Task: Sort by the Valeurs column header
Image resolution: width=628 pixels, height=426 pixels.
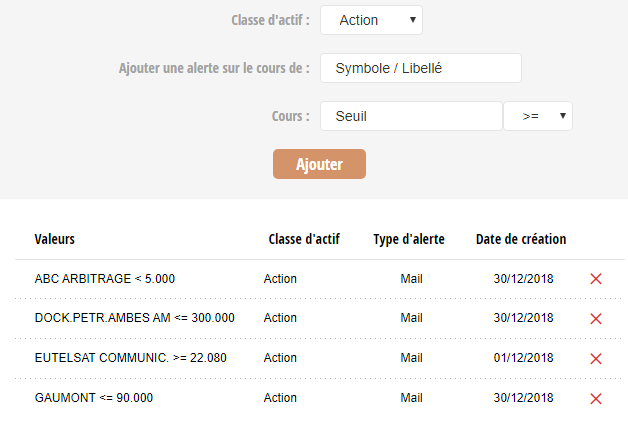Action: (x=54, y=239)
